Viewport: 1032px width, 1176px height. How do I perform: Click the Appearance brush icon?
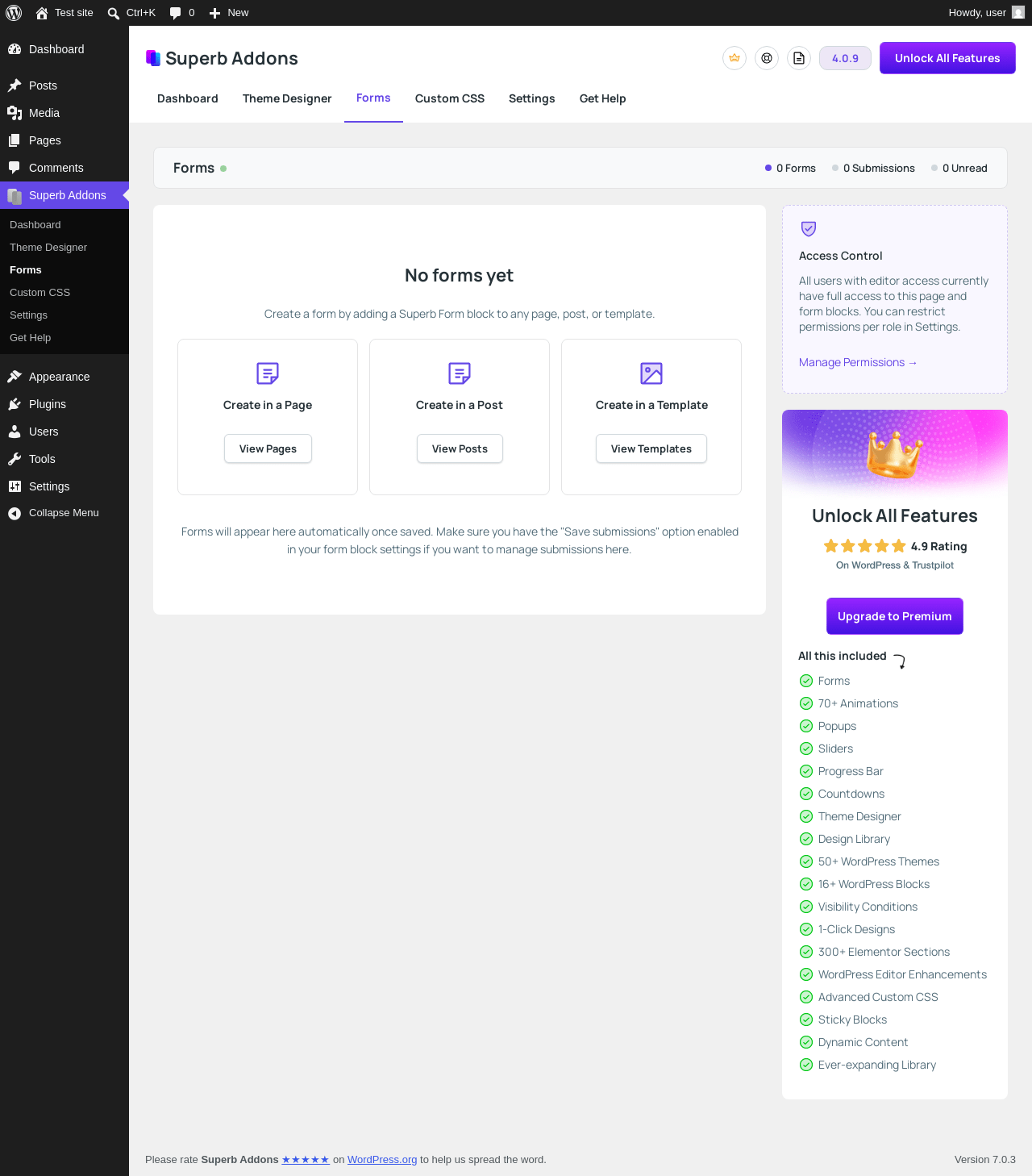tap(15, 377)
